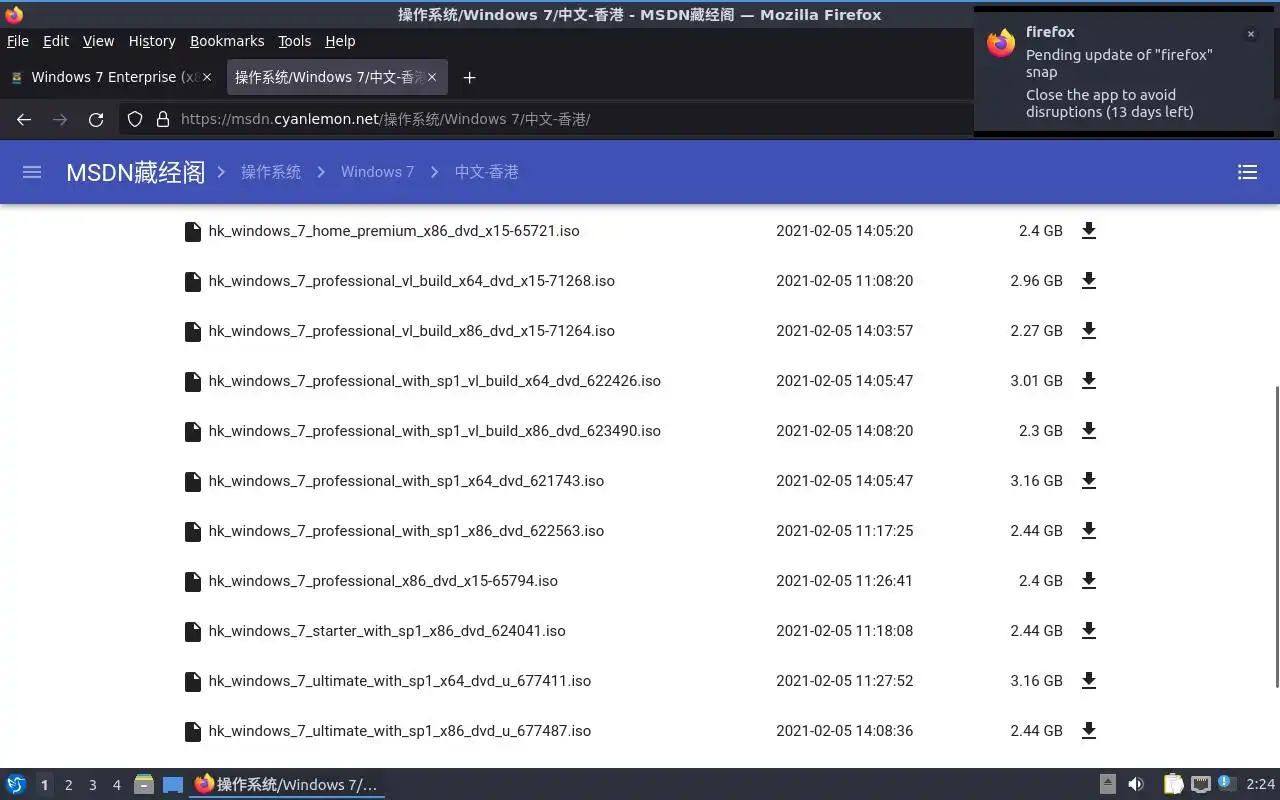Download hk_windows_7_starter_with_sp1_x86_dvd_624041.iso

(1089, 631)
